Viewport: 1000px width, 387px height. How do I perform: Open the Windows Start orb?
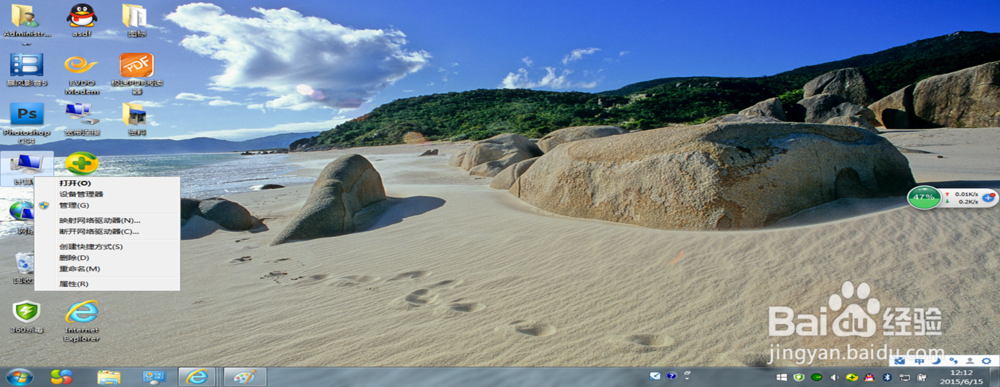19,377
